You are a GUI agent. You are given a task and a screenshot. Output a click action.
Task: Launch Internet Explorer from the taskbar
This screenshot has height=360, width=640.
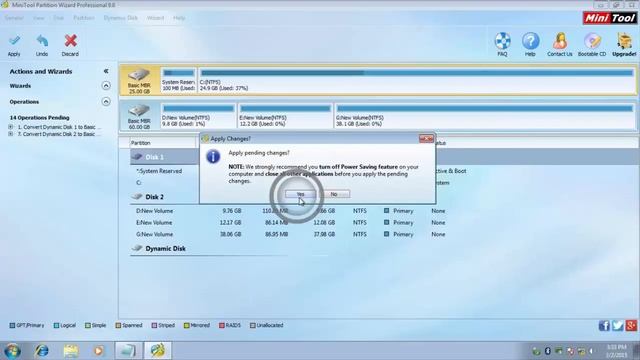click(x=42, y=351)
